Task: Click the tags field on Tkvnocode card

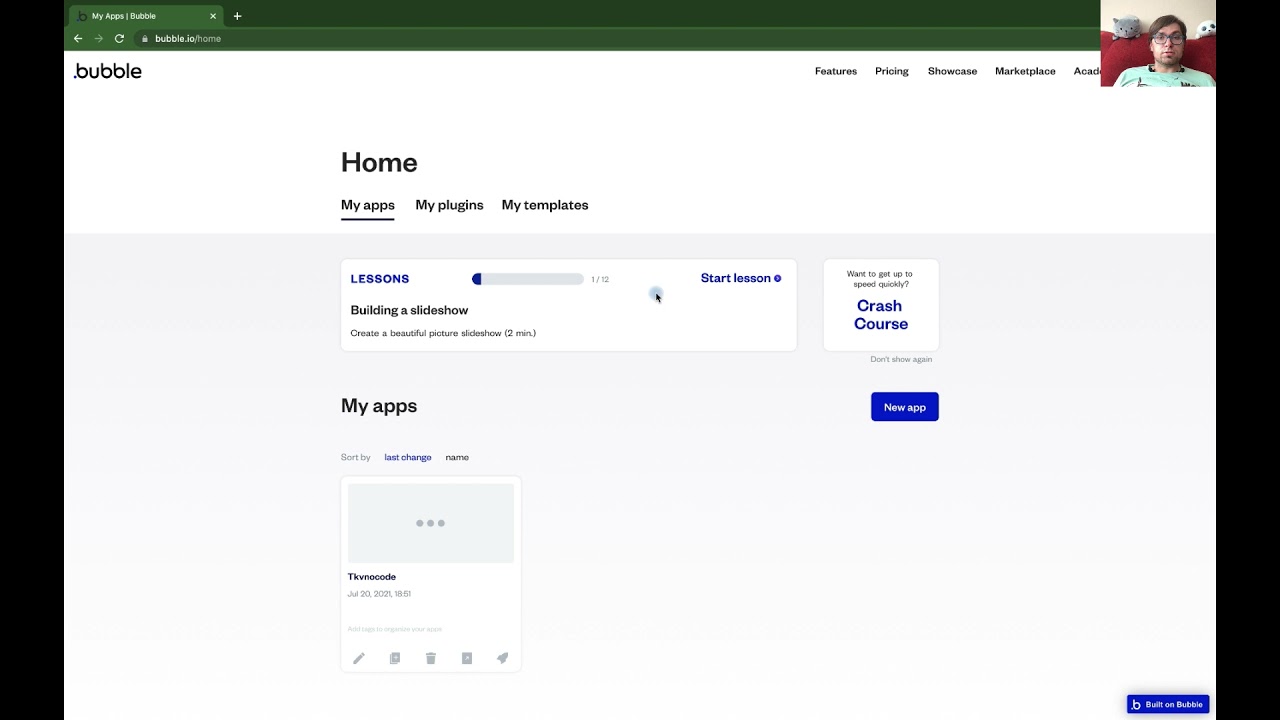Action: [x=395, y=629]
